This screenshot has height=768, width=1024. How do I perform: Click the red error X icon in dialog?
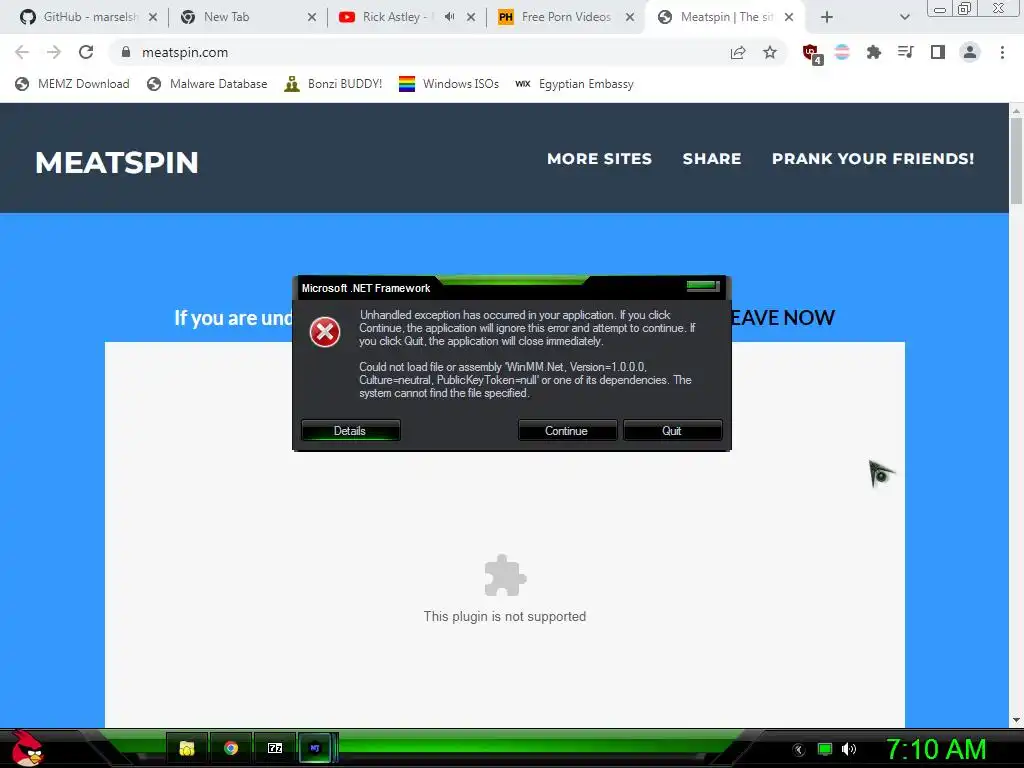325,332
